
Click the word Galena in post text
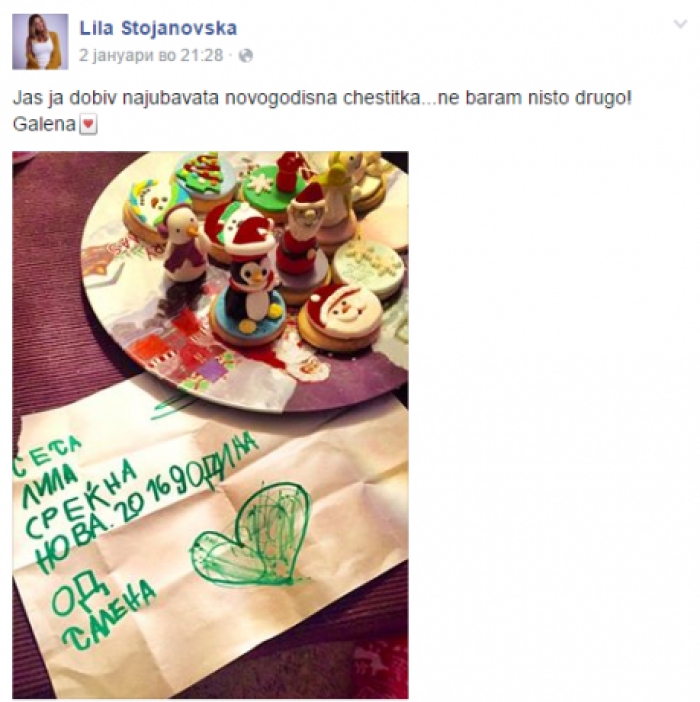[x=44, y=124]
